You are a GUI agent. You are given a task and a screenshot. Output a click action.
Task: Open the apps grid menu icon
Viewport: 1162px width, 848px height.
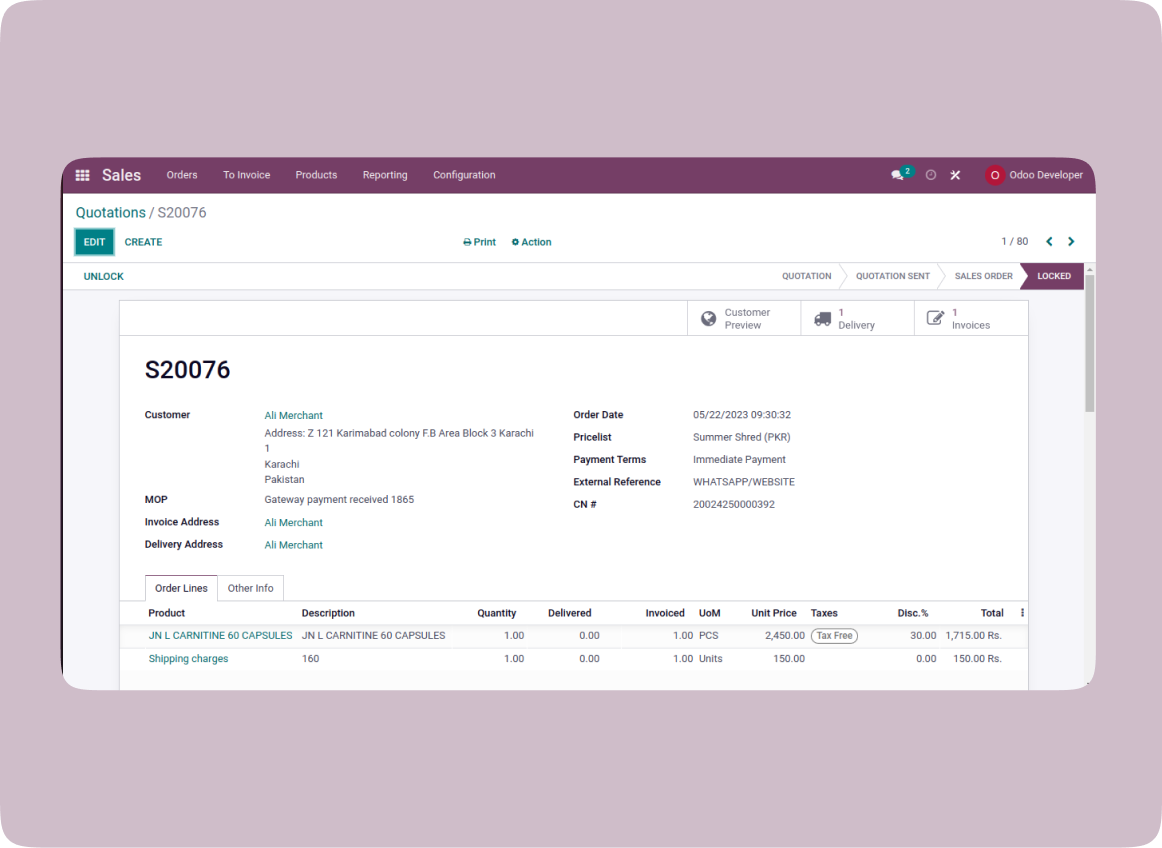(83, 175)
